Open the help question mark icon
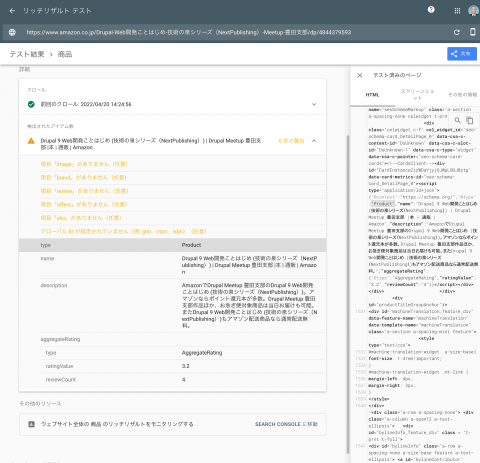 (431, 10)
